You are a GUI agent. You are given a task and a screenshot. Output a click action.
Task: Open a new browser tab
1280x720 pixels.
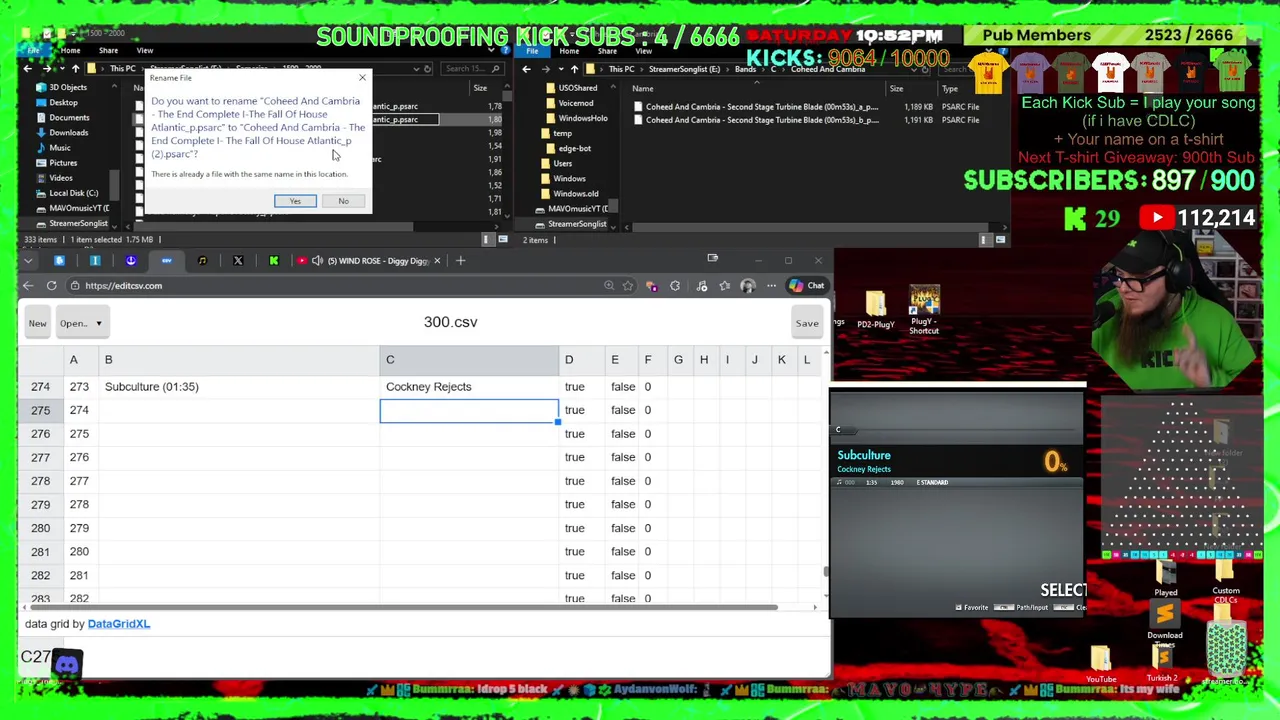[x=460, y=261]
